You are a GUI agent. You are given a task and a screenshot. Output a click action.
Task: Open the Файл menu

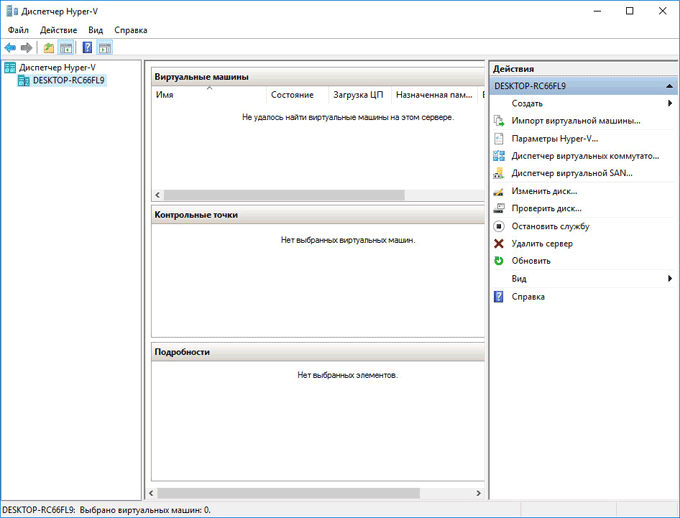pyautogui.click(x=18, y=30)
